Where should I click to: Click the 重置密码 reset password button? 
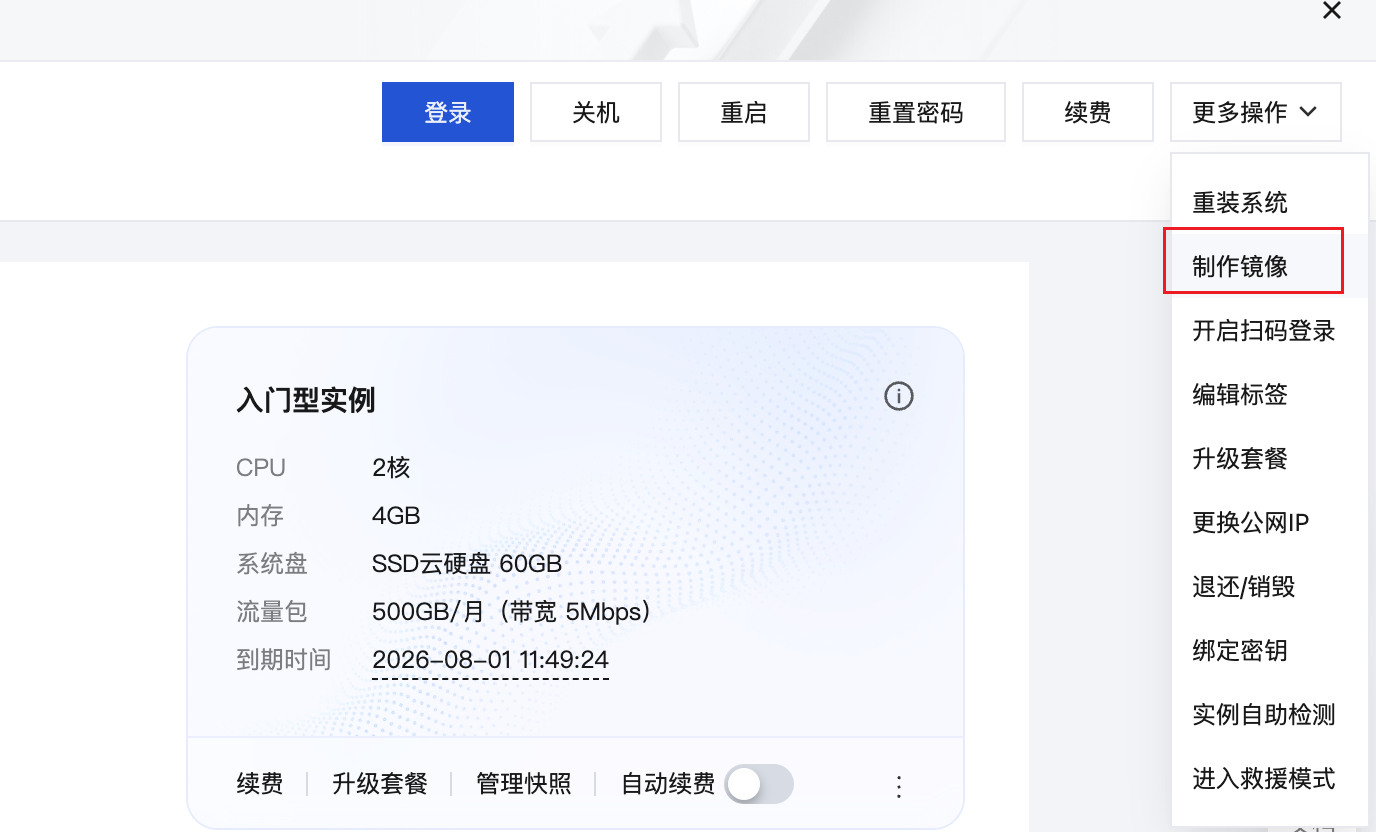point(915,112)
